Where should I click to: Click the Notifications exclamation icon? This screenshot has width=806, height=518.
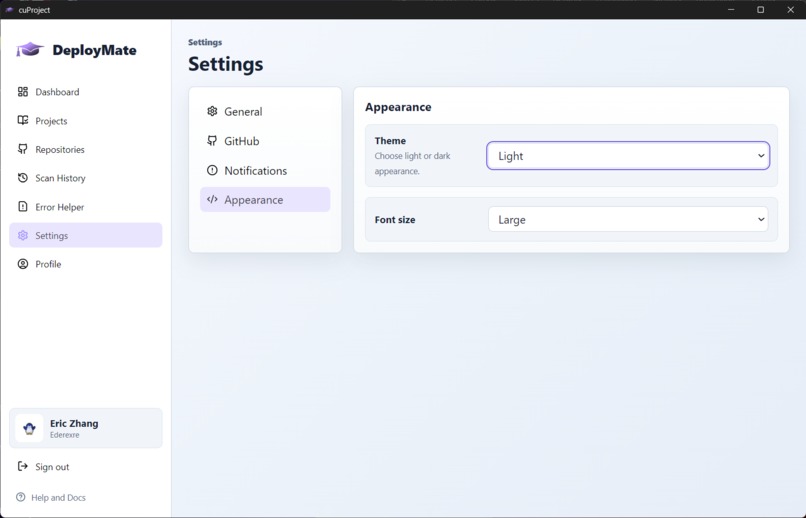point(212,170)
